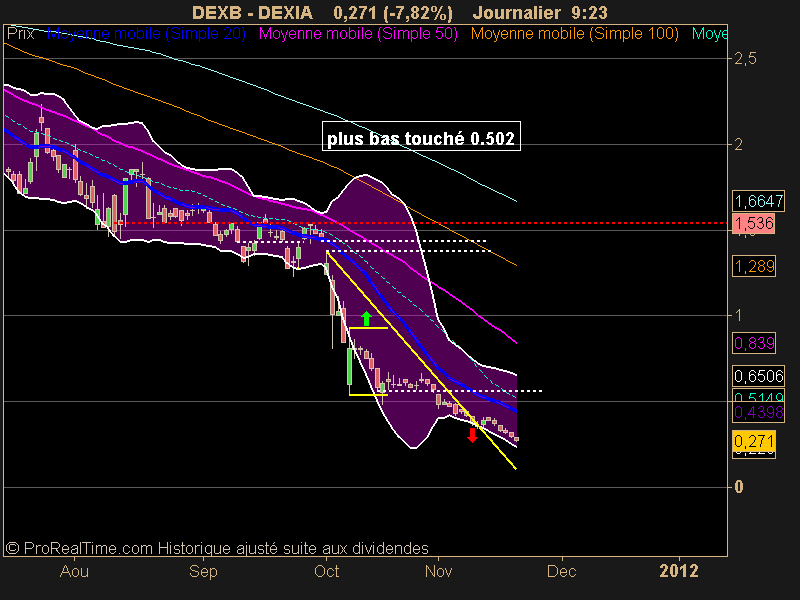The image size is (800, 600).
Task: Click the price axis label 0
Action: pos(739,487)
